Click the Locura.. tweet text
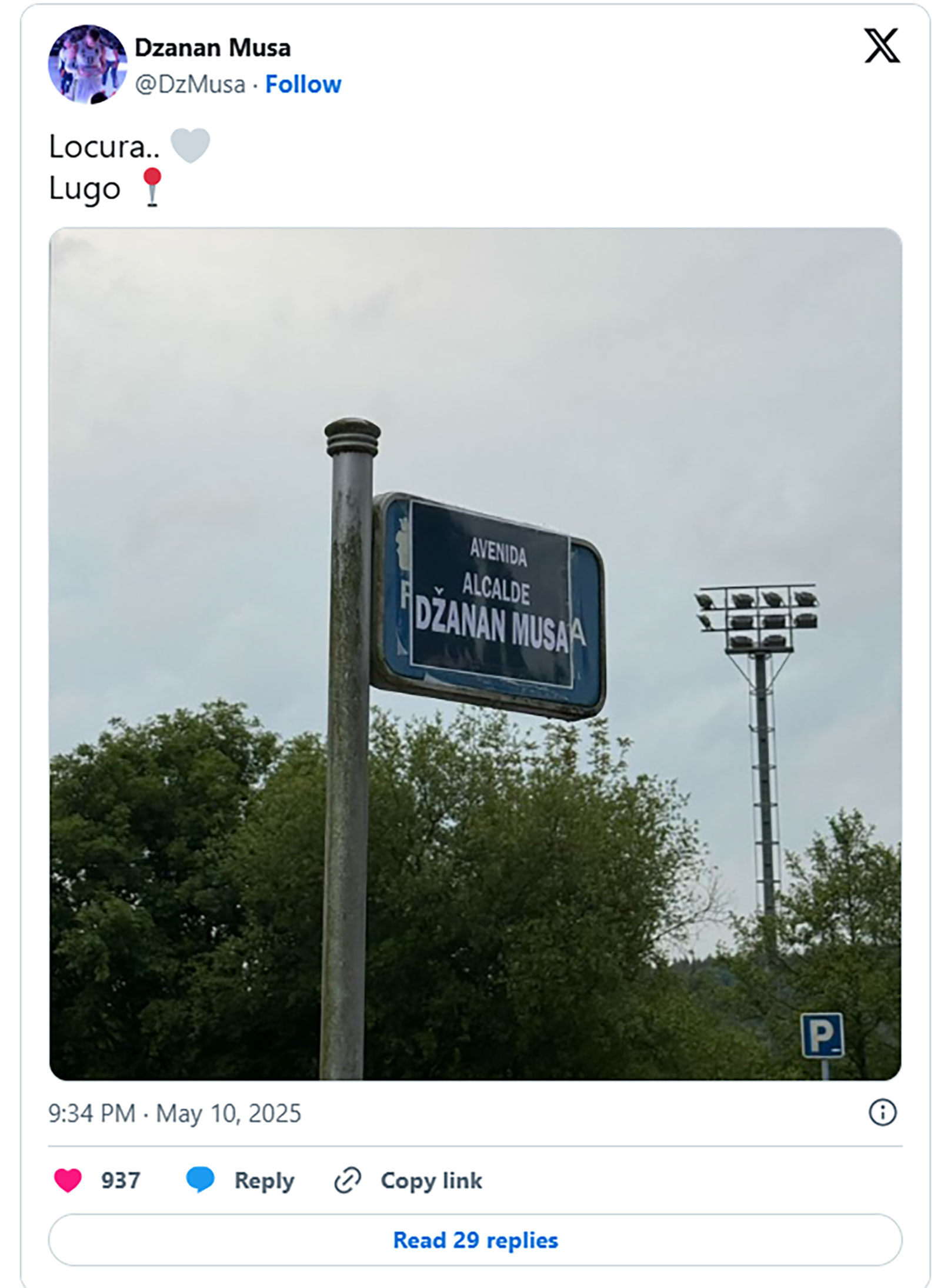This screenshot has height=1288, width=941. pyautogui.click(x=104, y=147)
